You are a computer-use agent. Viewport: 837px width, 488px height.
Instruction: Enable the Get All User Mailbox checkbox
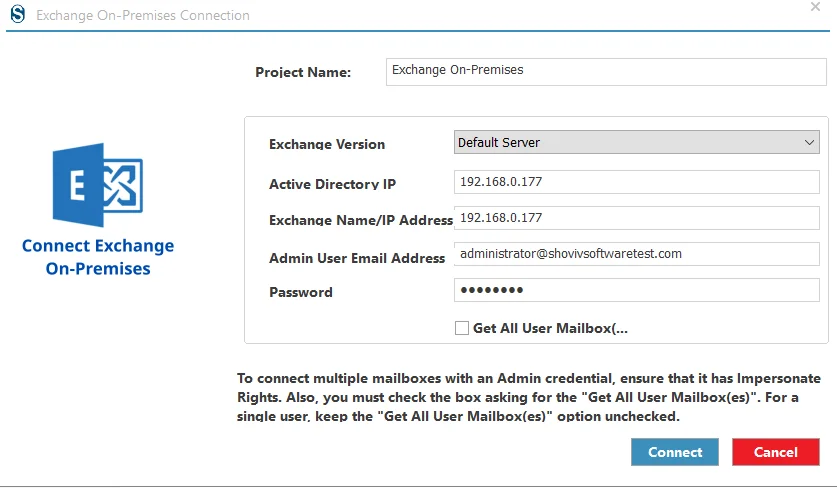tap(462, 328)
